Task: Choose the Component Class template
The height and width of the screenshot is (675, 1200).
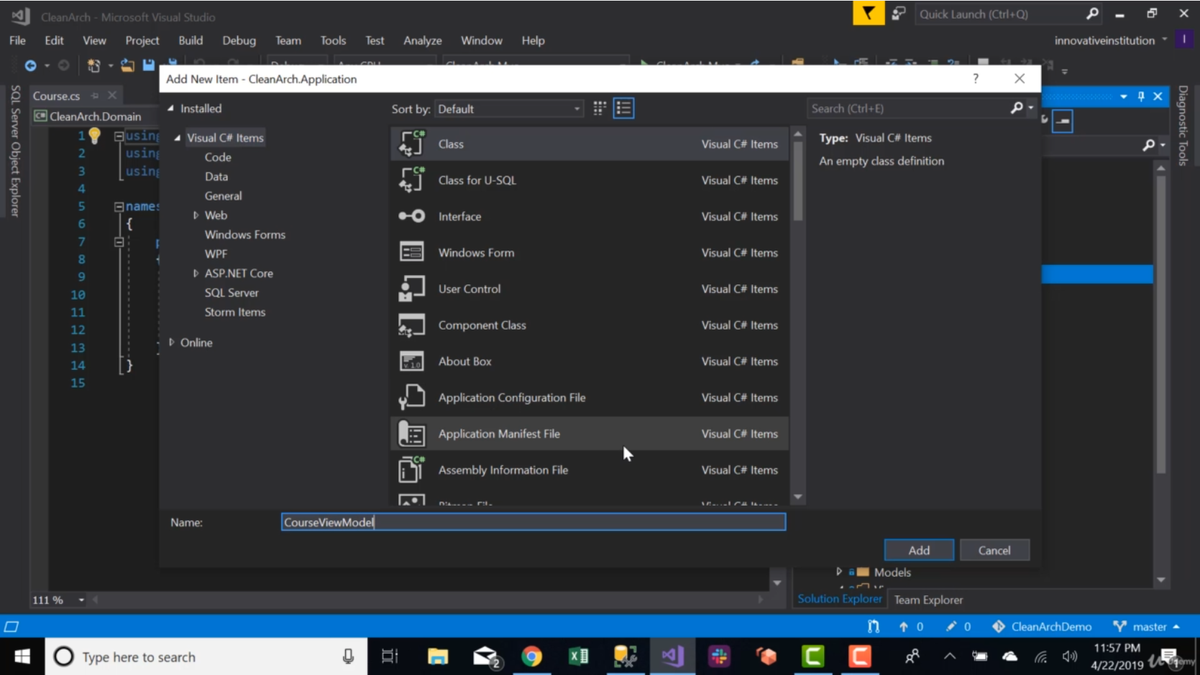Action: click(589, 325)
